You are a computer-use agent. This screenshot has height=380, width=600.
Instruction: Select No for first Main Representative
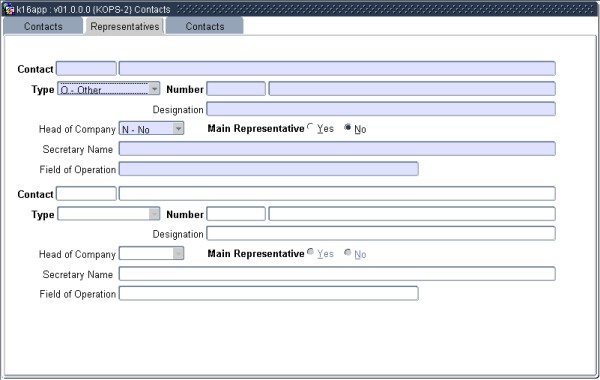click(348, 127)
